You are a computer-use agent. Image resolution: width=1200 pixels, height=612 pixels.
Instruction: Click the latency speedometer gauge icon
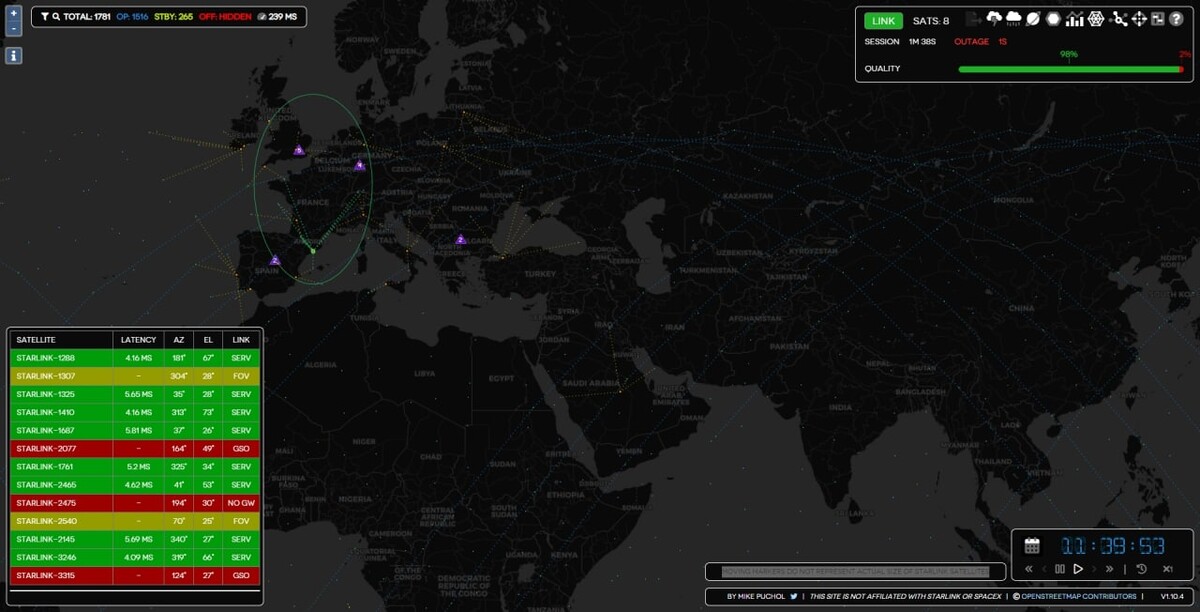[262, 17]
